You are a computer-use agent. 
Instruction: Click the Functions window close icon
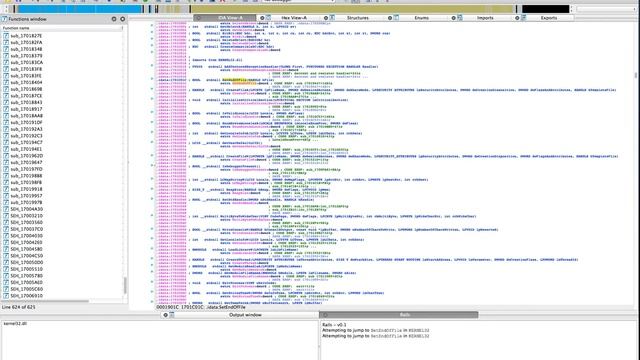[x=122, y=19]
